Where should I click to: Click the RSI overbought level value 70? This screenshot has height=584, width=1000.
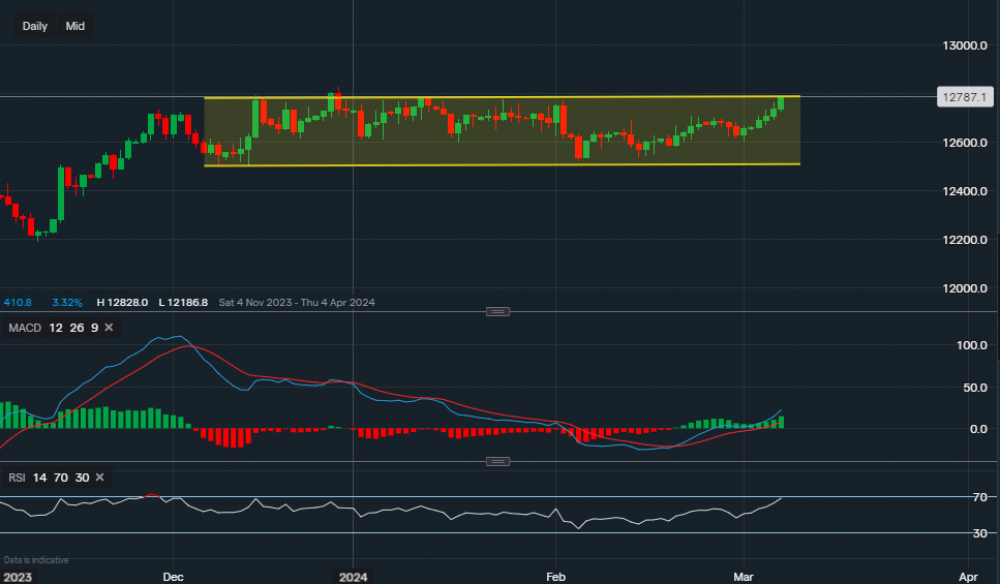[x=60, y=478]
